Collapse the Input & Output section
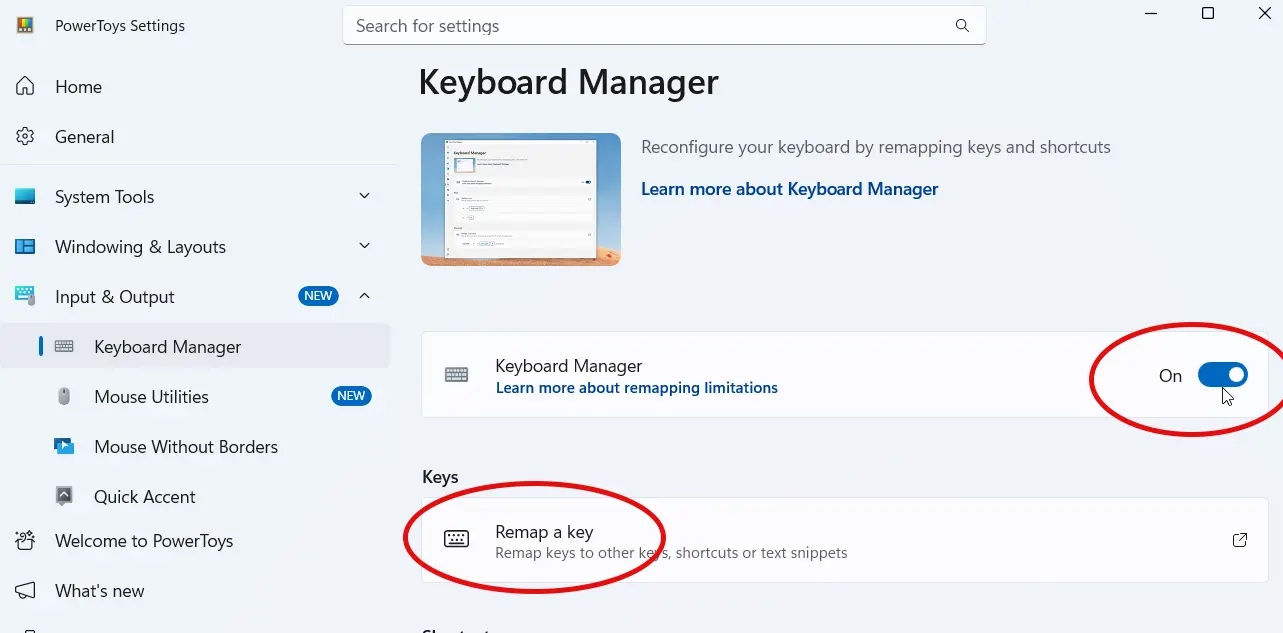Viewport: 1283px width, 633px height. coord(364,296)
